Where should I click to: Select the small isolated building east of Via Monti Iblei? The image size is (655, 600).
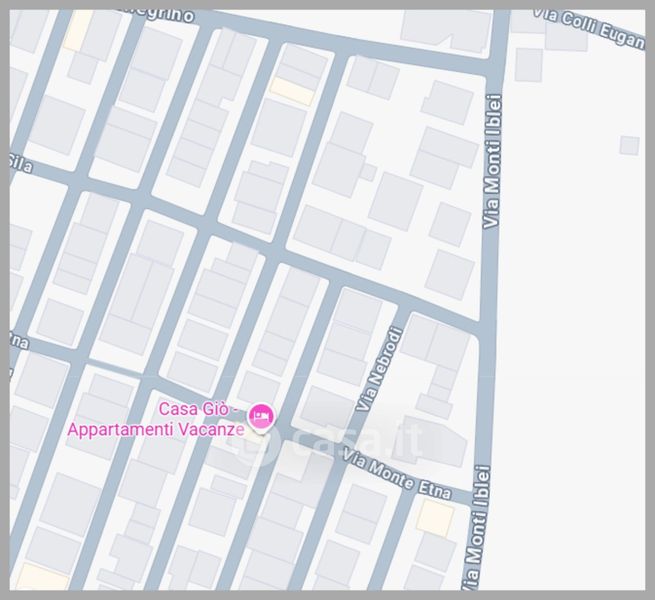[x=630, y=146]
